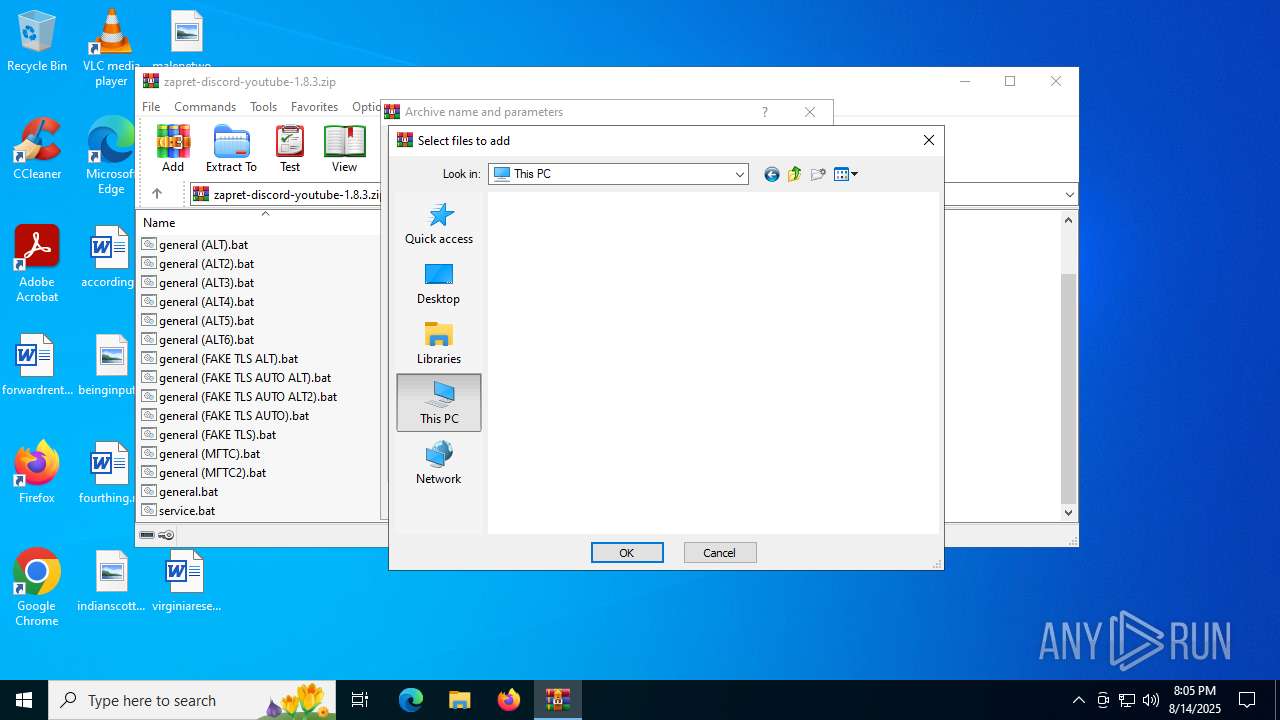Screen dimensions: 1280x720
Task: Click OK in Select files dialog
Action: [627, 553]
